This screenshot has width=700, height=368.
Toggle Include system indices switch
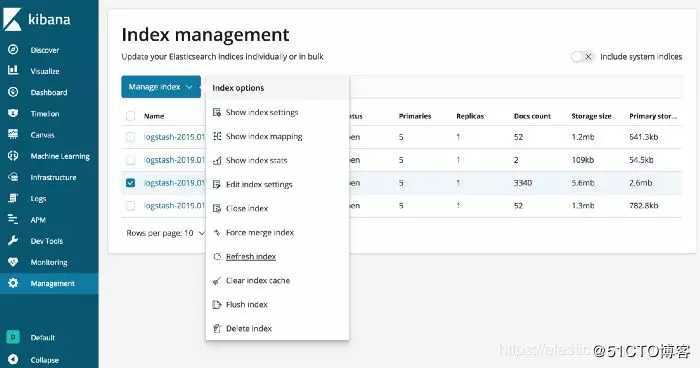pyautogui.click(x=582, y=57)
